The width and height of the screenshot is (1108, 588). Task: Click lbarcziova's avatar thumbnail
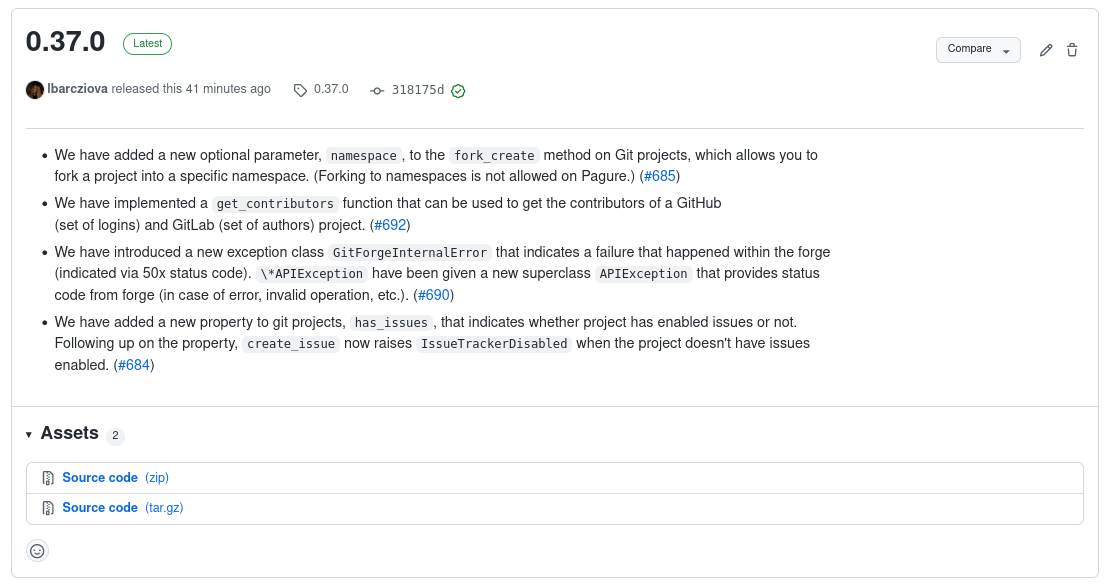coord(35,90)
